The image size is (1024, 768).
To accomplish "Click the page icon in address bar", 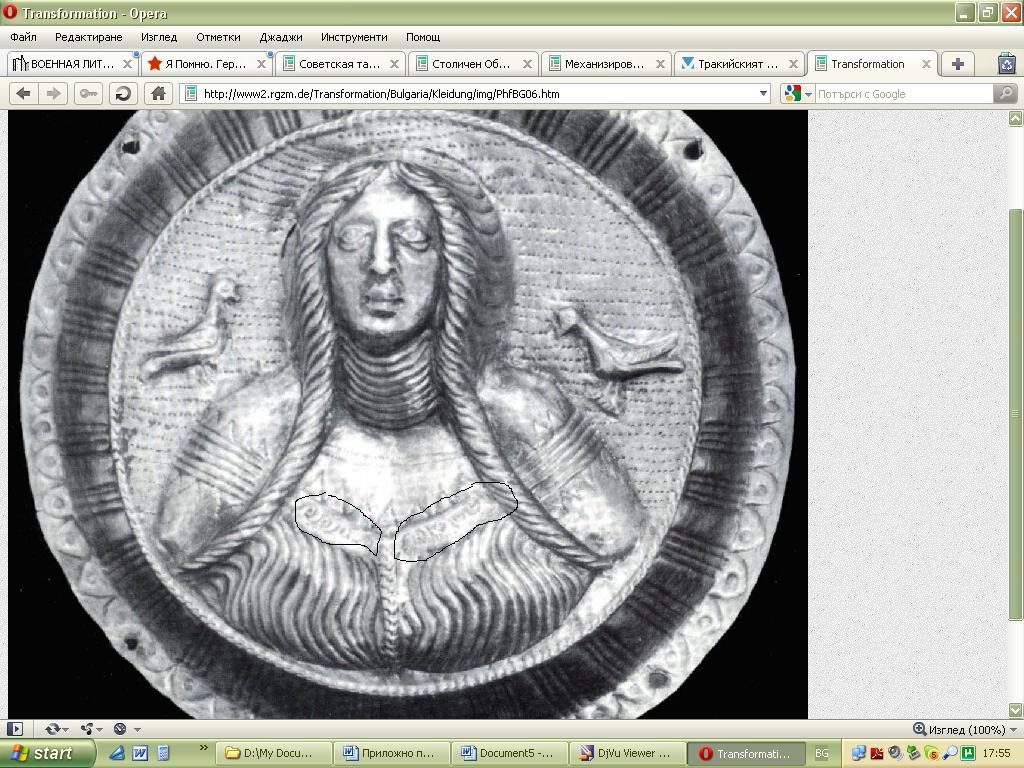I will coord(191,94).
